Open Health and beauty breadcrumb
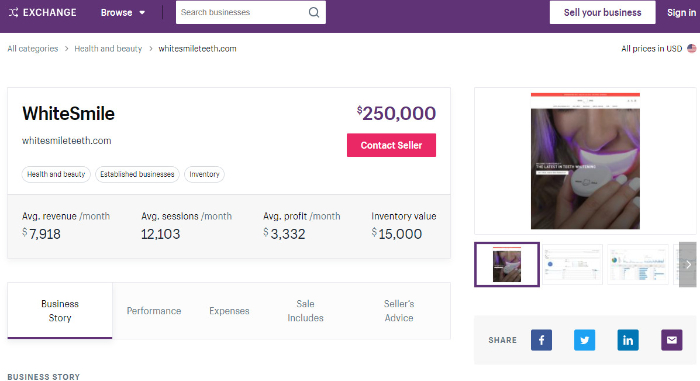The width and height of the screenshot is (700, 381). (x=108, y=49)
